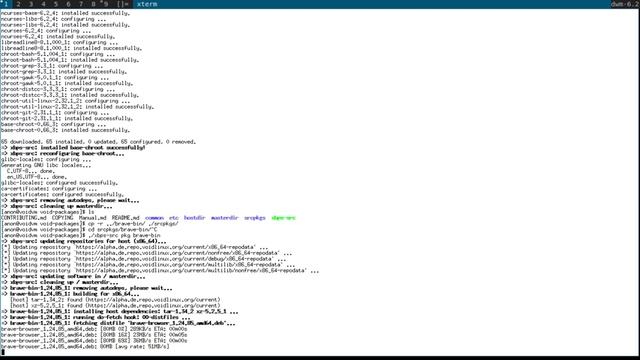Click 'reconfiguring base-chroot...' line
This screenshot has width=640, height=360.
point(63,154)
